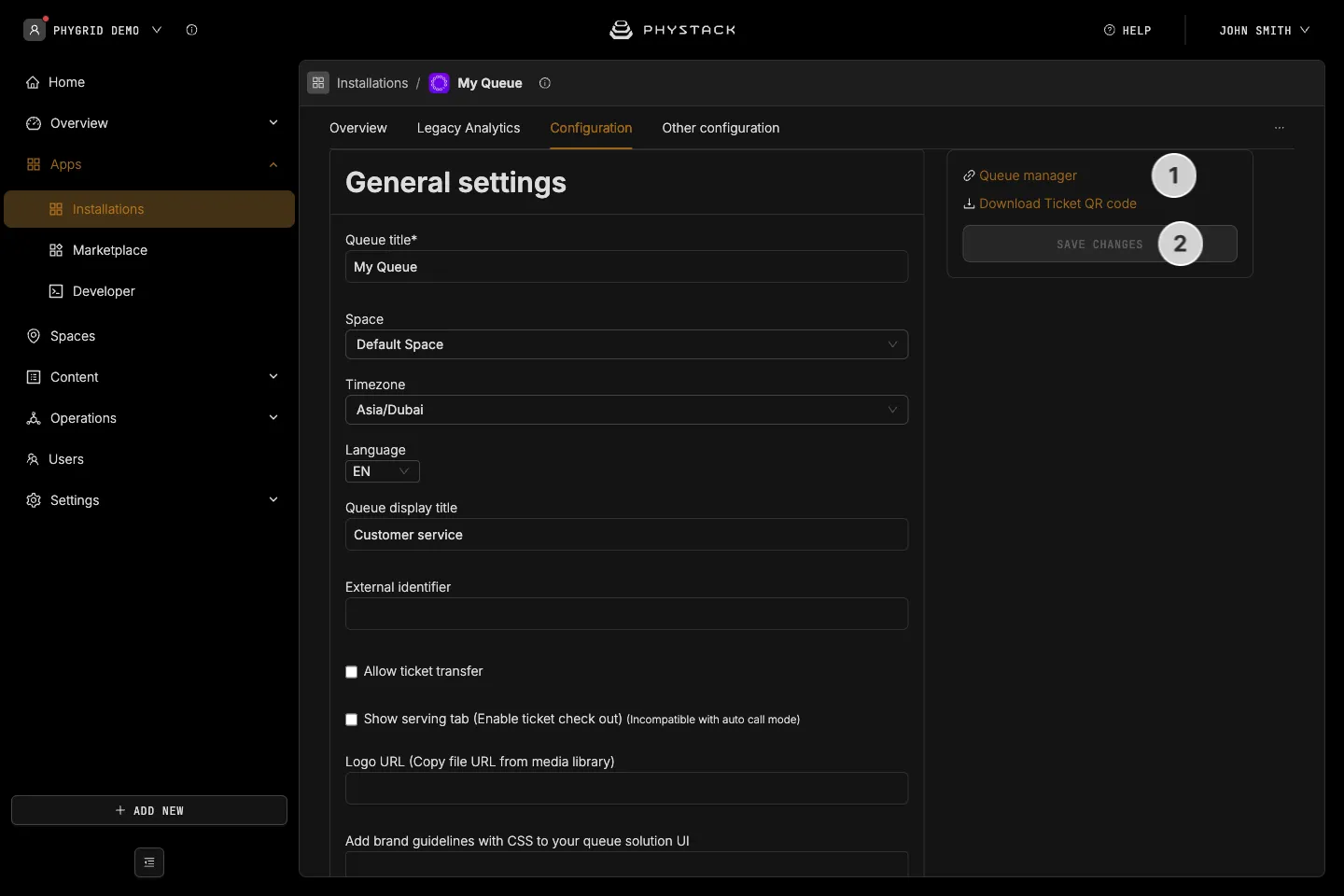
Task: Open the Timezone dropdown showing Asia/Dubai
Action: [x=626, y=410]
